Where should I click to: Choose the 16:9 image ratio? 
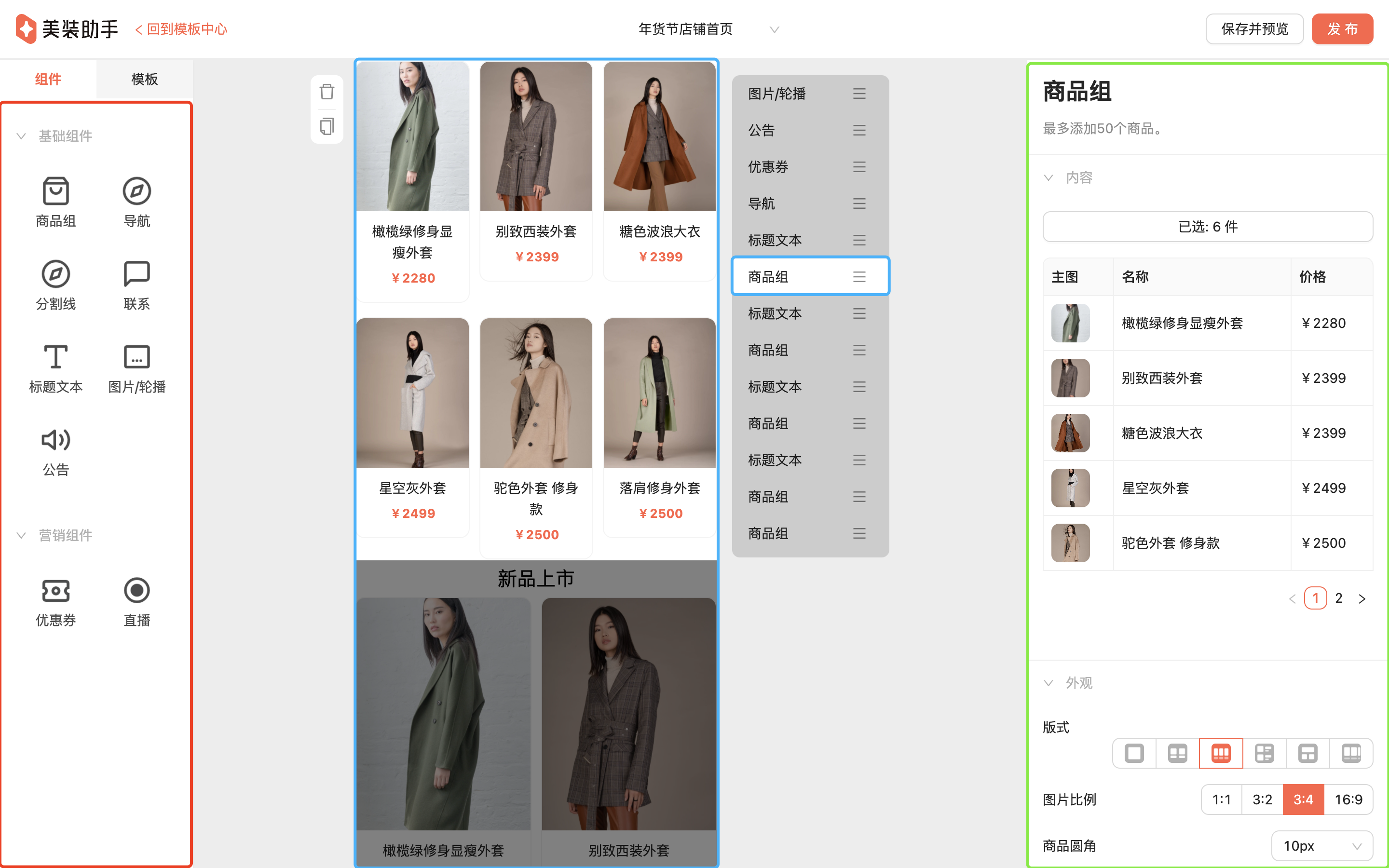[x=1348, y=800]
